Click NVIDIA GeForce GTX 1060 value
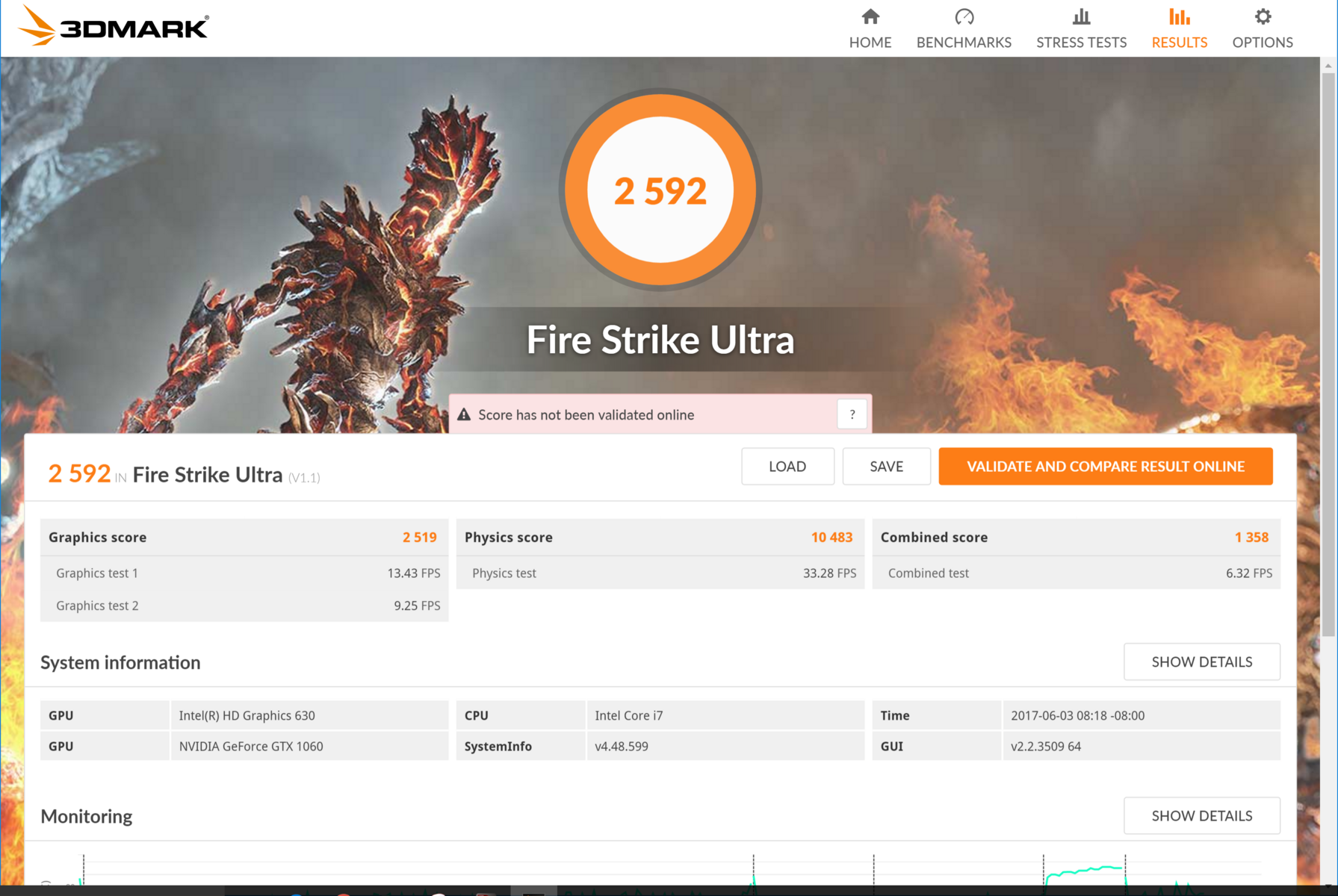 (x=251, y=746)
